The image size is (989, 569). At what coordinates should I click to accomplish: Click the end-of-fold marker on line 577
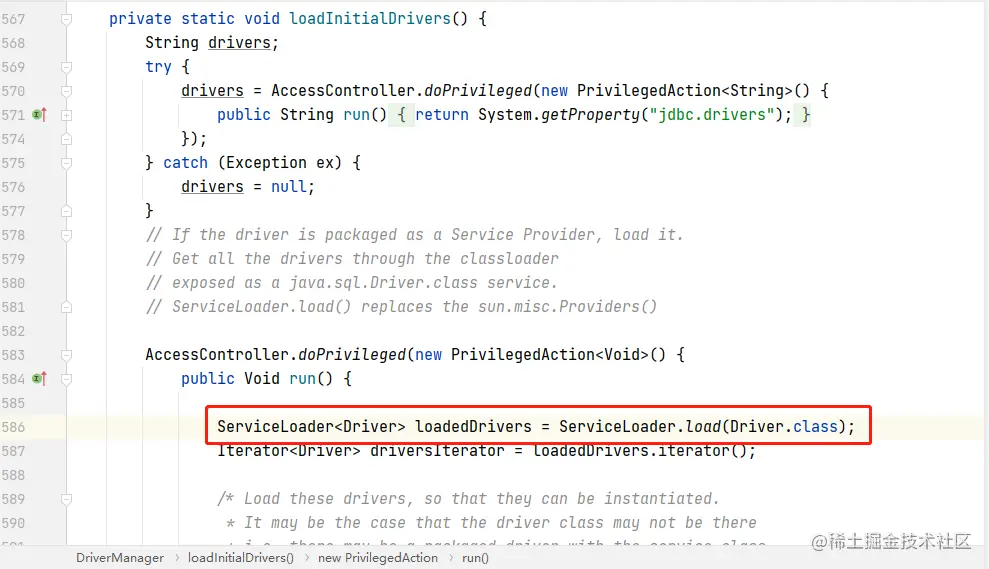[66, 211]
